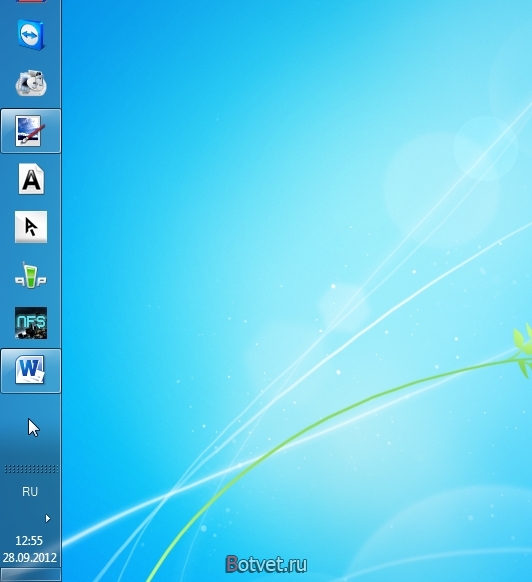Image resolution: width=532 pixels, height=582 pixels.
Task: Click the Show desktop strip below the date
Action: (x=31, y=575)
